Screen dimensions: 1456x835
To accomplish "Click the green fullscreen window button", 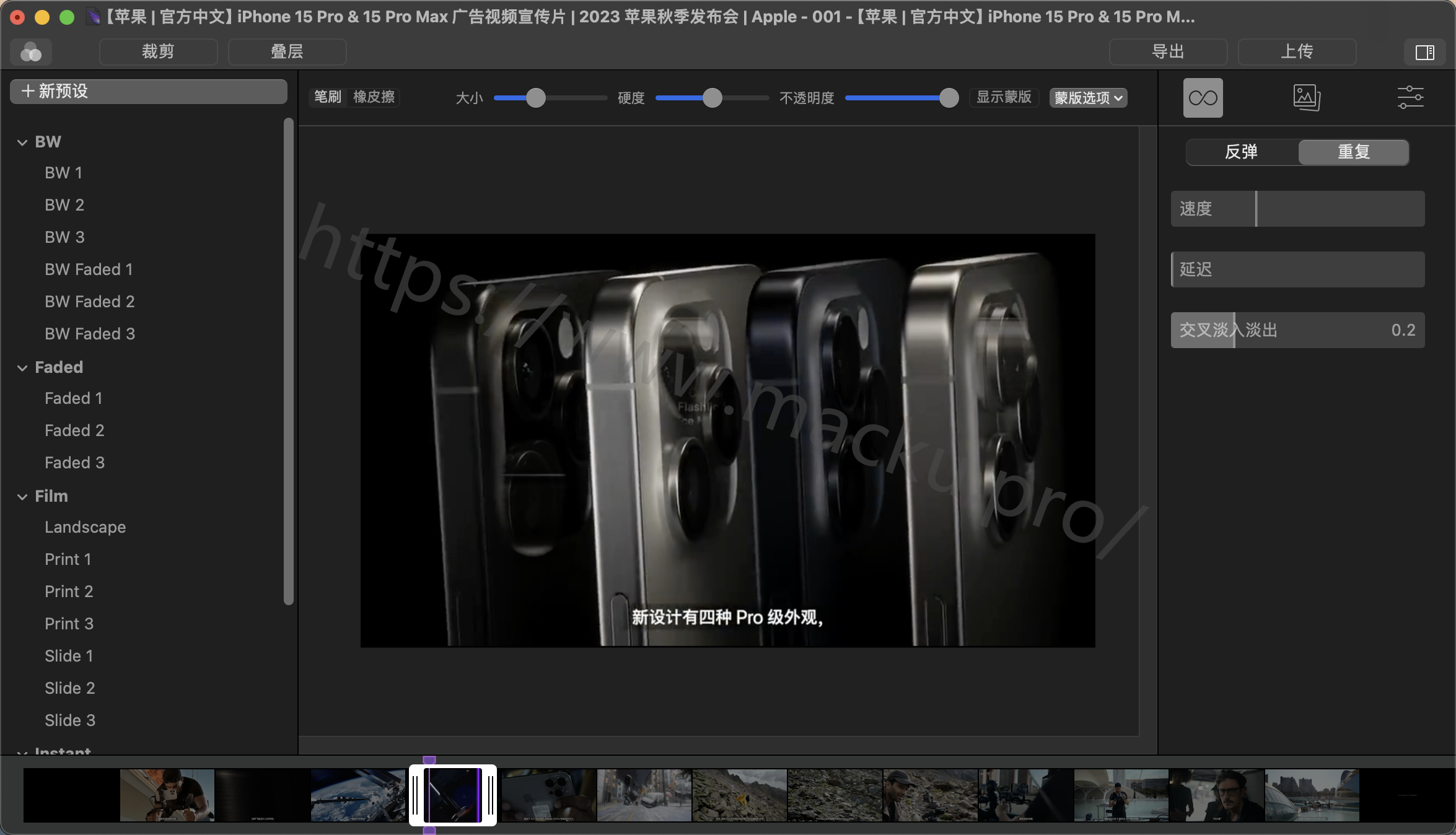I will [67, 17].
